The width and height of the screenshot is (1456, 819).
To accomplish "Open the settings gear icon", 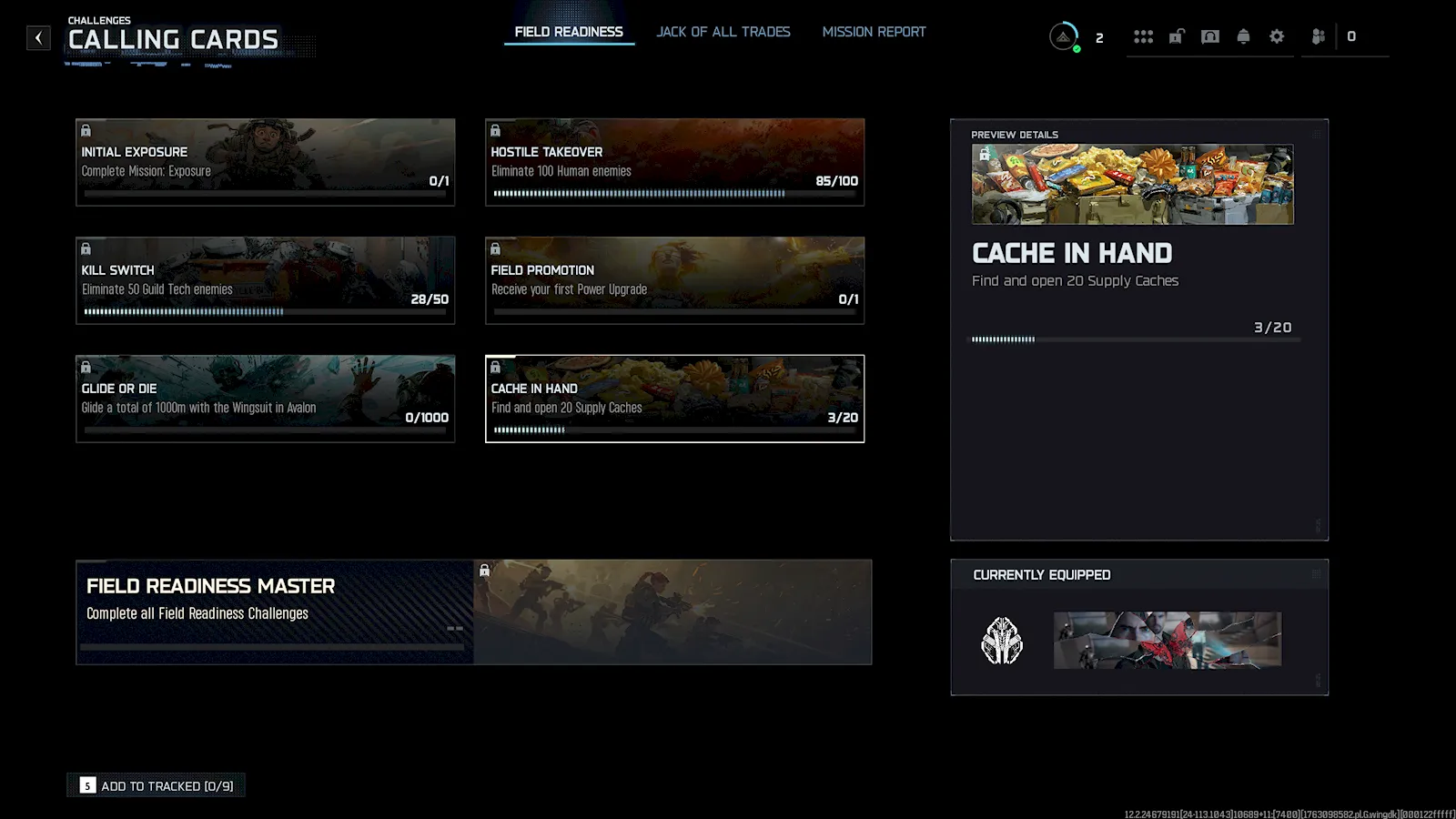I will tap(1277, 36).
